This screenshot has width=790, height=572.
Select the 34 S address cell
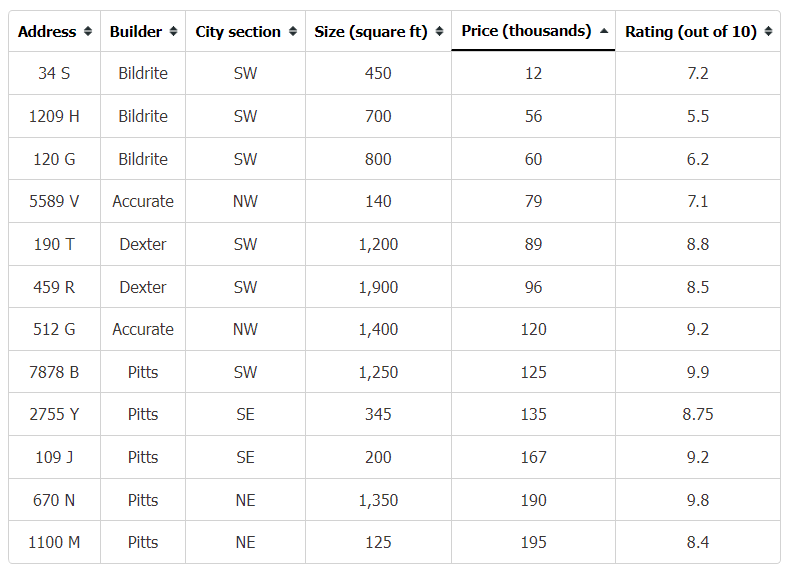tap(54, 73)
